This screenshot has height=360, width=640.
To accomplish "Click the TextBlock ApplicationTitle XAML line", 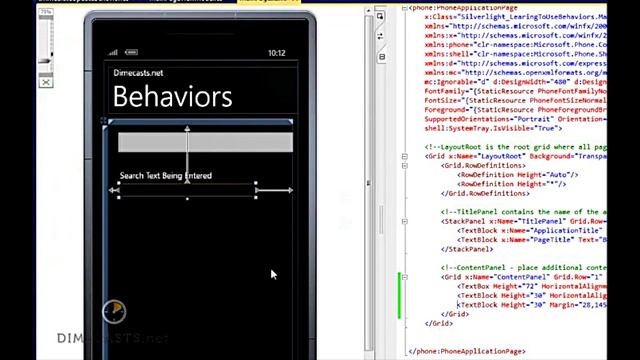I will (x=530, y=231).
